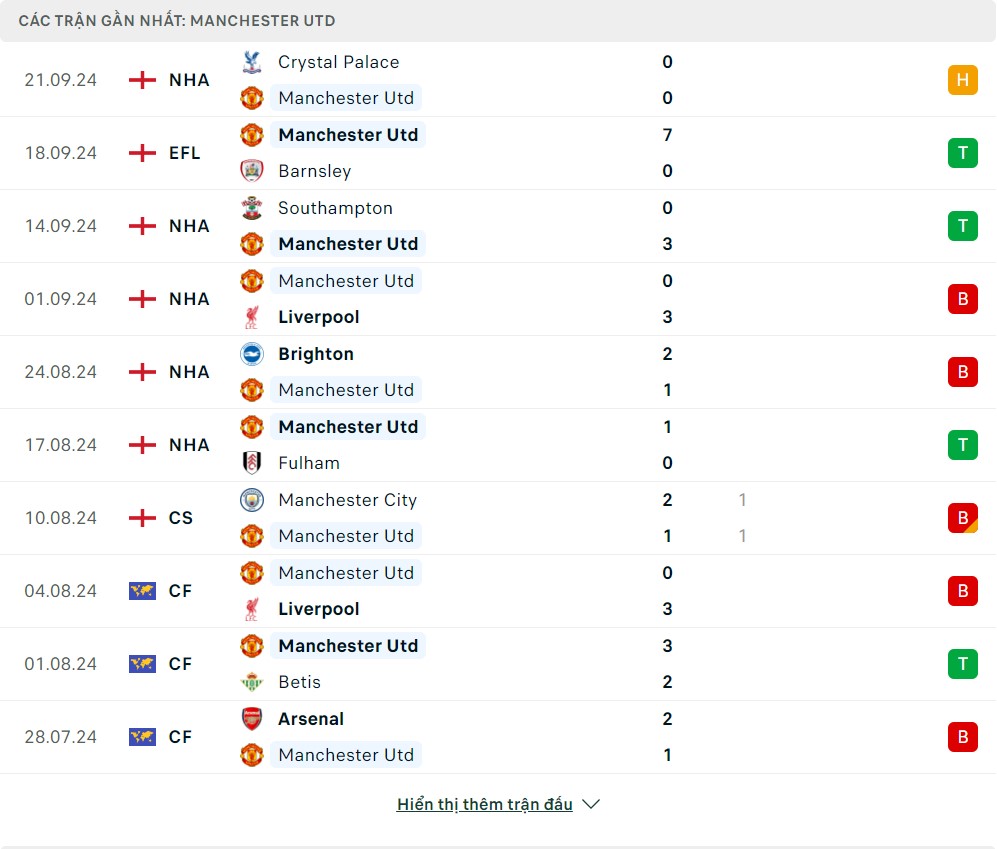Image resolution: width=997 pixels, height=849 pixels.
Task: Open the Liverpool team link on 01.09.24
Action: tap(318, 317)
